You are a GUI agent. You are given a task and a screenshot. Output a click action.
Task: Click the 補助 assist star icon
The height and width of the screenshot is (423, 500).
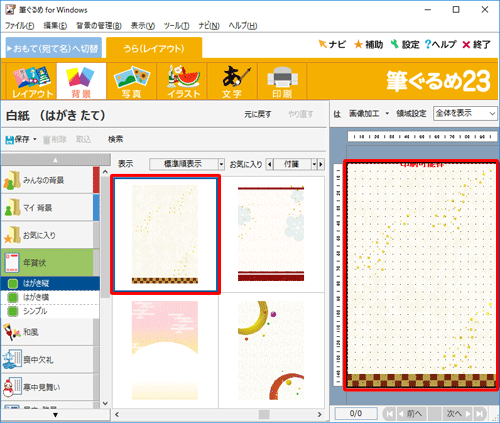(x=368, y=44)
